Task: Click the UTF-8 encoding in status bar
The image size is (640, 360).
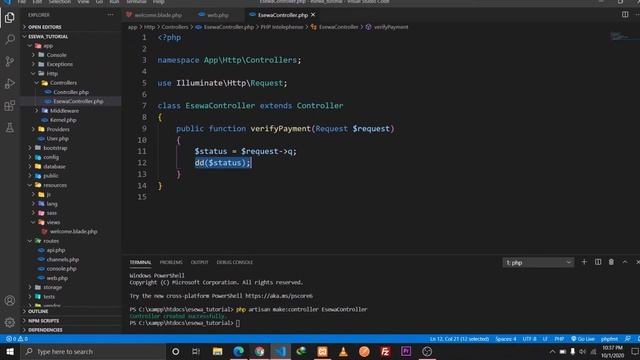Action: [x=529, y=339]
